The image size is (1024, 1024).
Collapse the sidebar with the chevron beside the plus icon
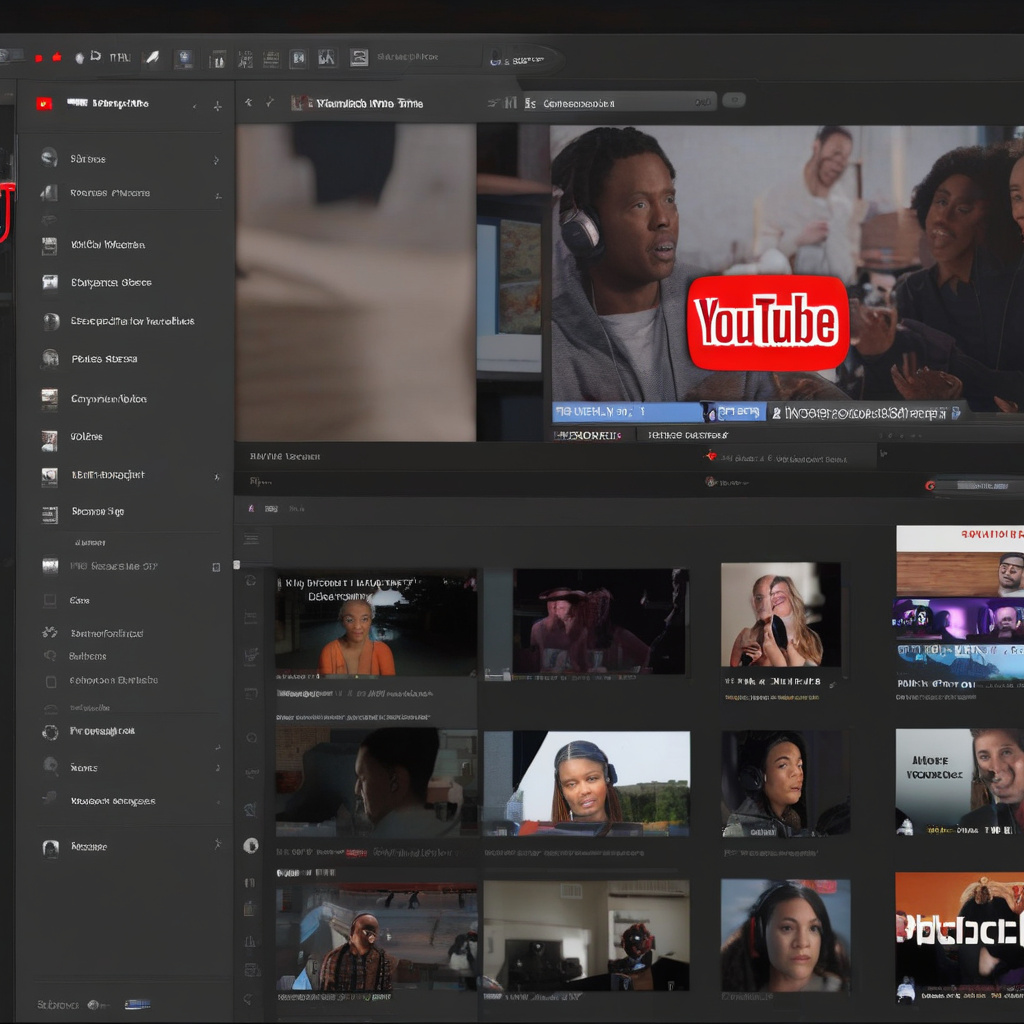pos(195,106)
